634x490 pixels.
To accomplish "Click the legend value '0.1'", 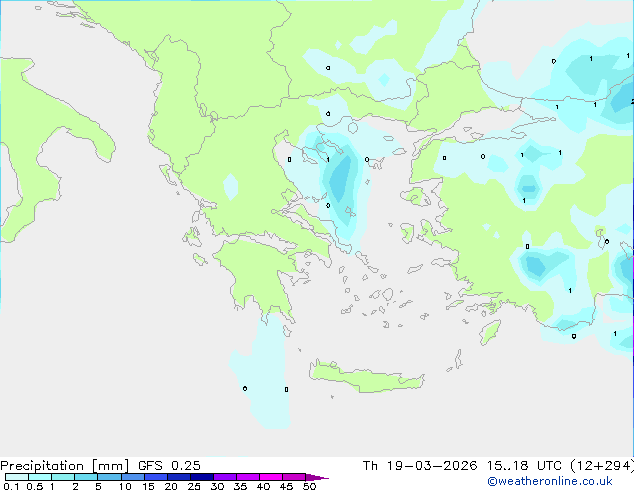I will [11, 486].
